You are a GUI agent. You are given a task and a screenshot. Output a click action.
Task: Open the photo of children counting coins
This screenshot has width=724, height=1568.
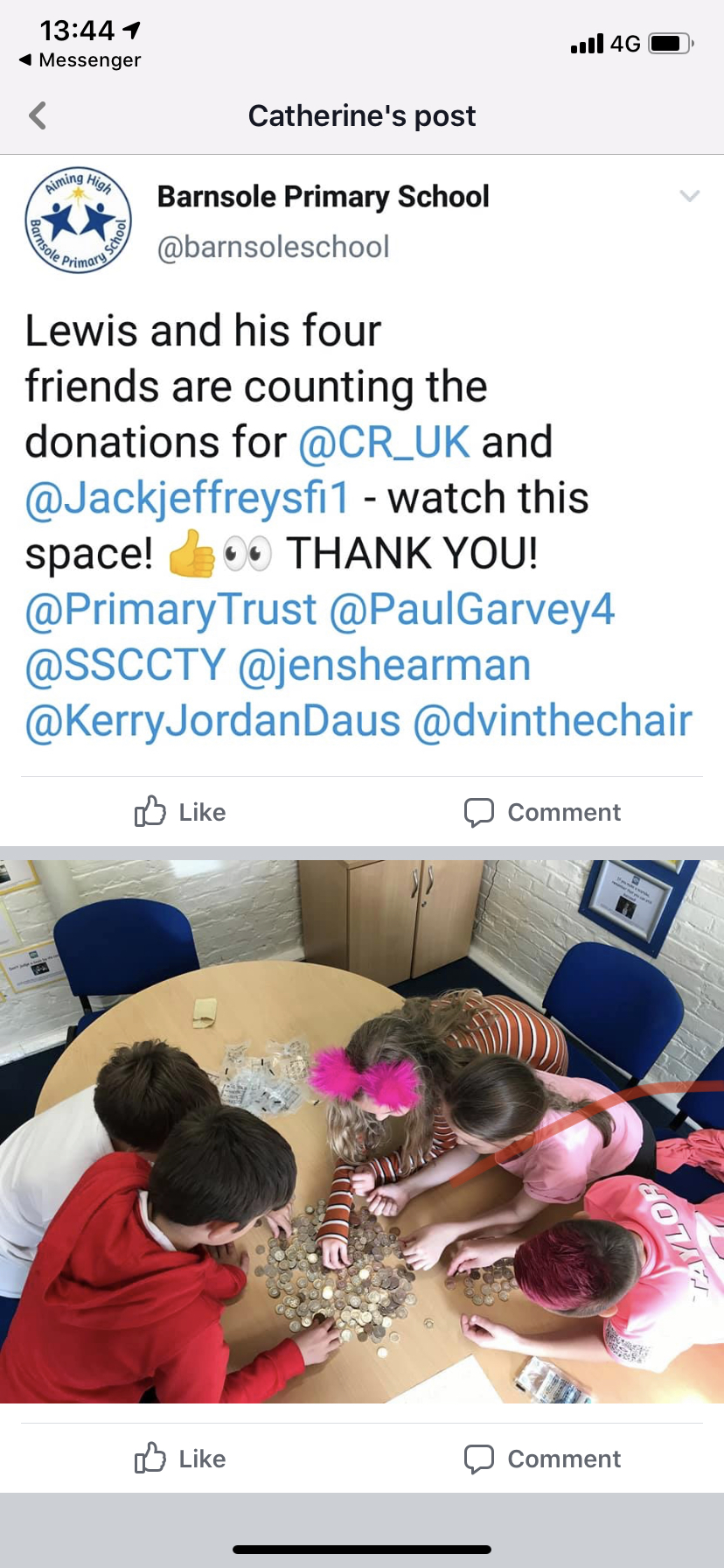pyautogui.click(x=362, y=1131)
